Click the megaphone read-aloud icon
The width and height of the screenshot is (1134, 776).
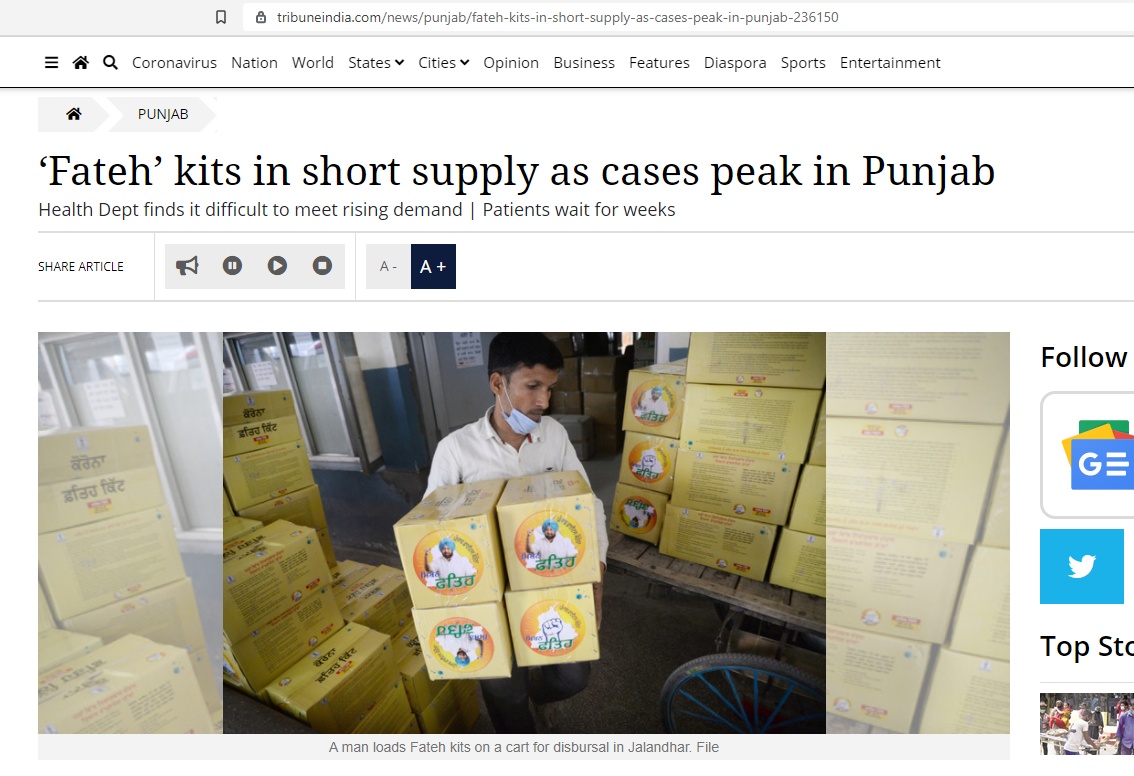tap(187, 266)
